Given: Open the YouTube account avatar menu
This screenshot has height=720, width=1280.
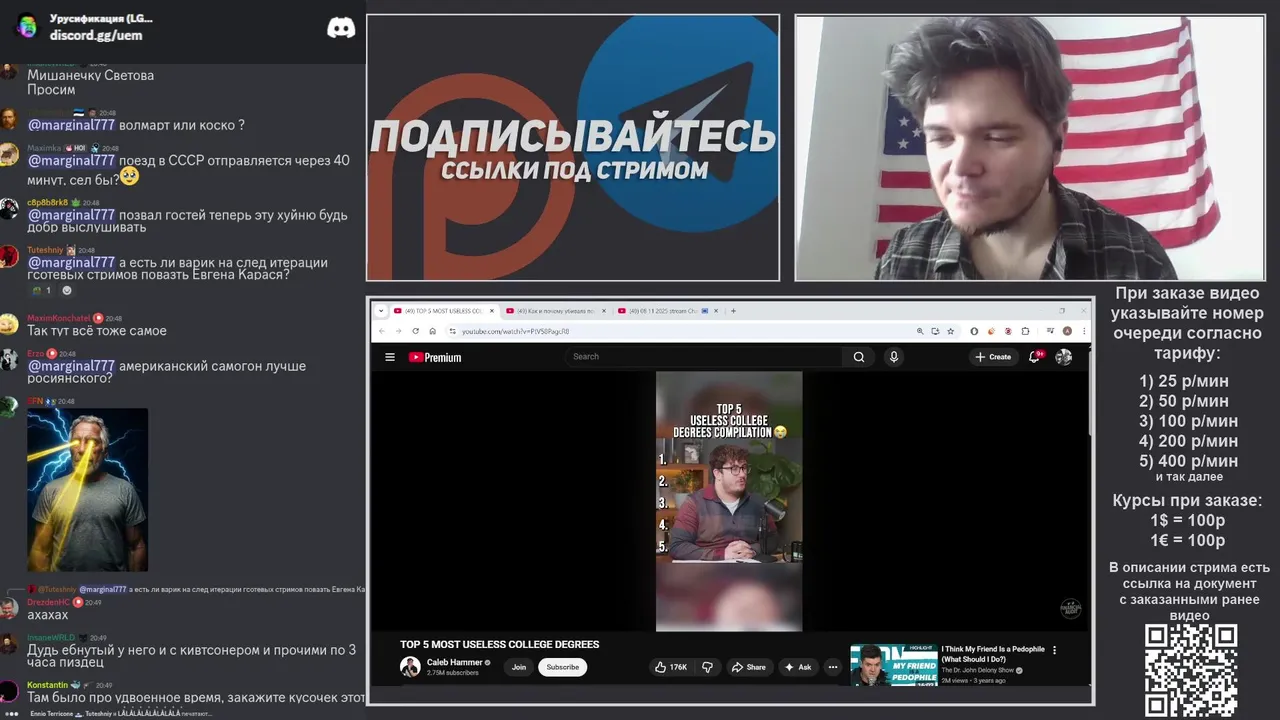Looking at the screenshot, I should 1063,357.
